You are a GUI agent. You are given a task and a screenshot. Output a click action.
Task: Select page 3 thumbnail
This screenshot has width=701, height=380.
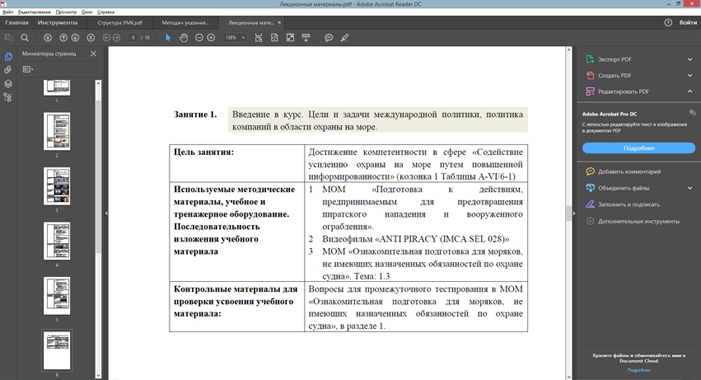(x=57, y=186)
